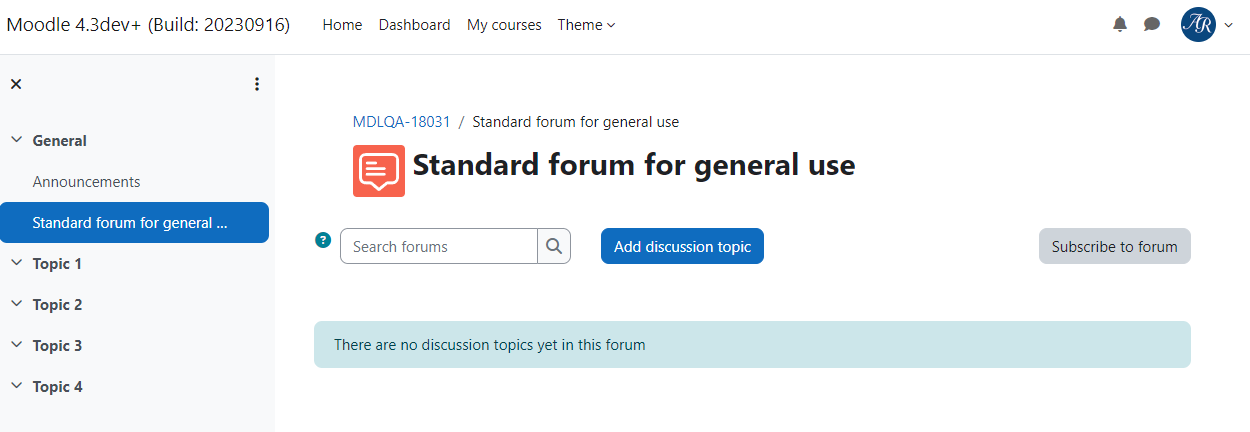Collapse the General section chevron
The height and width of the screenshot is (432, 1250).
click(16, 141)
